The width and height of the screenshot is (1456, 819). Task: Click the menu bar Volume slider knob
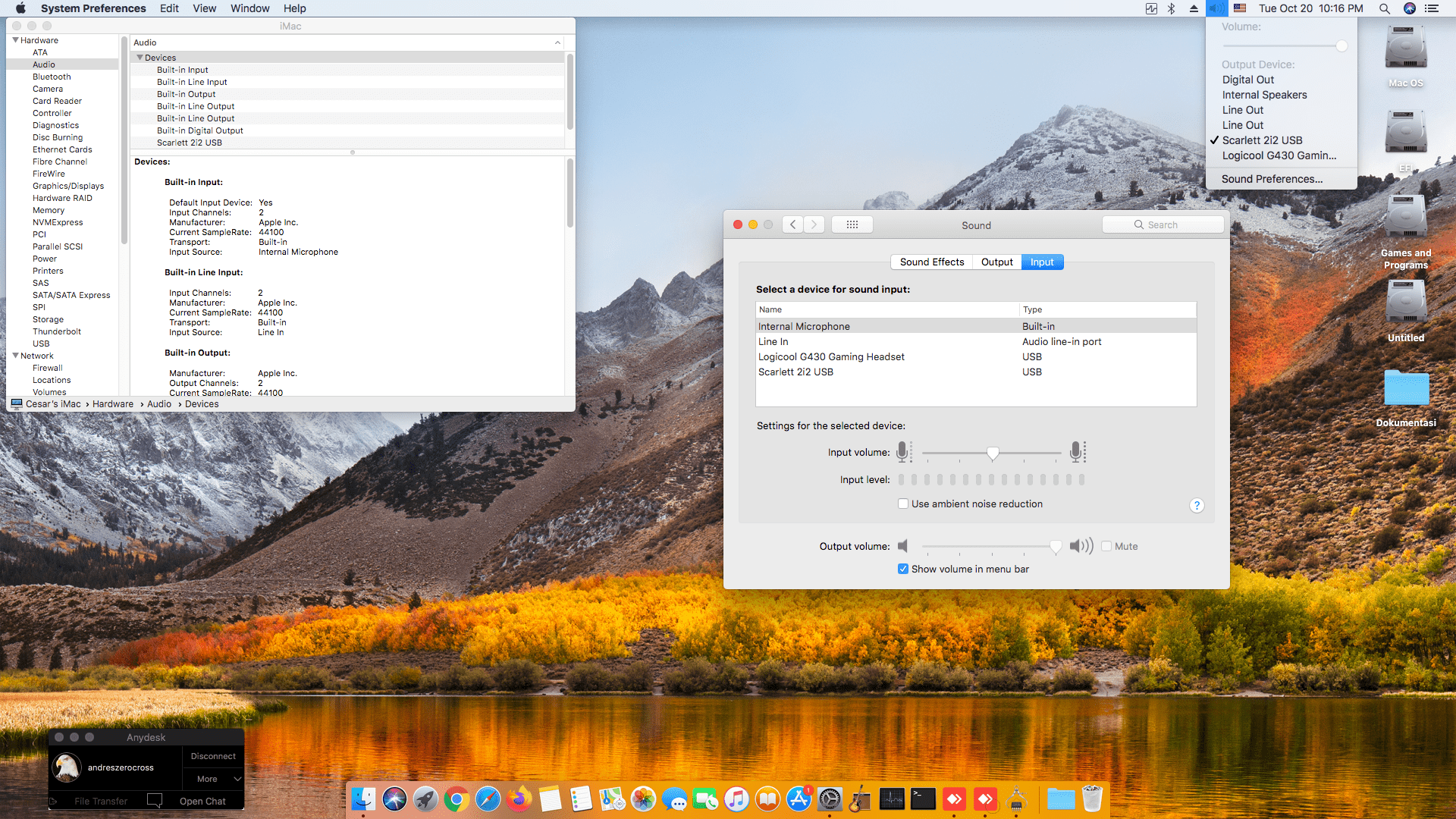[1341, 46]
